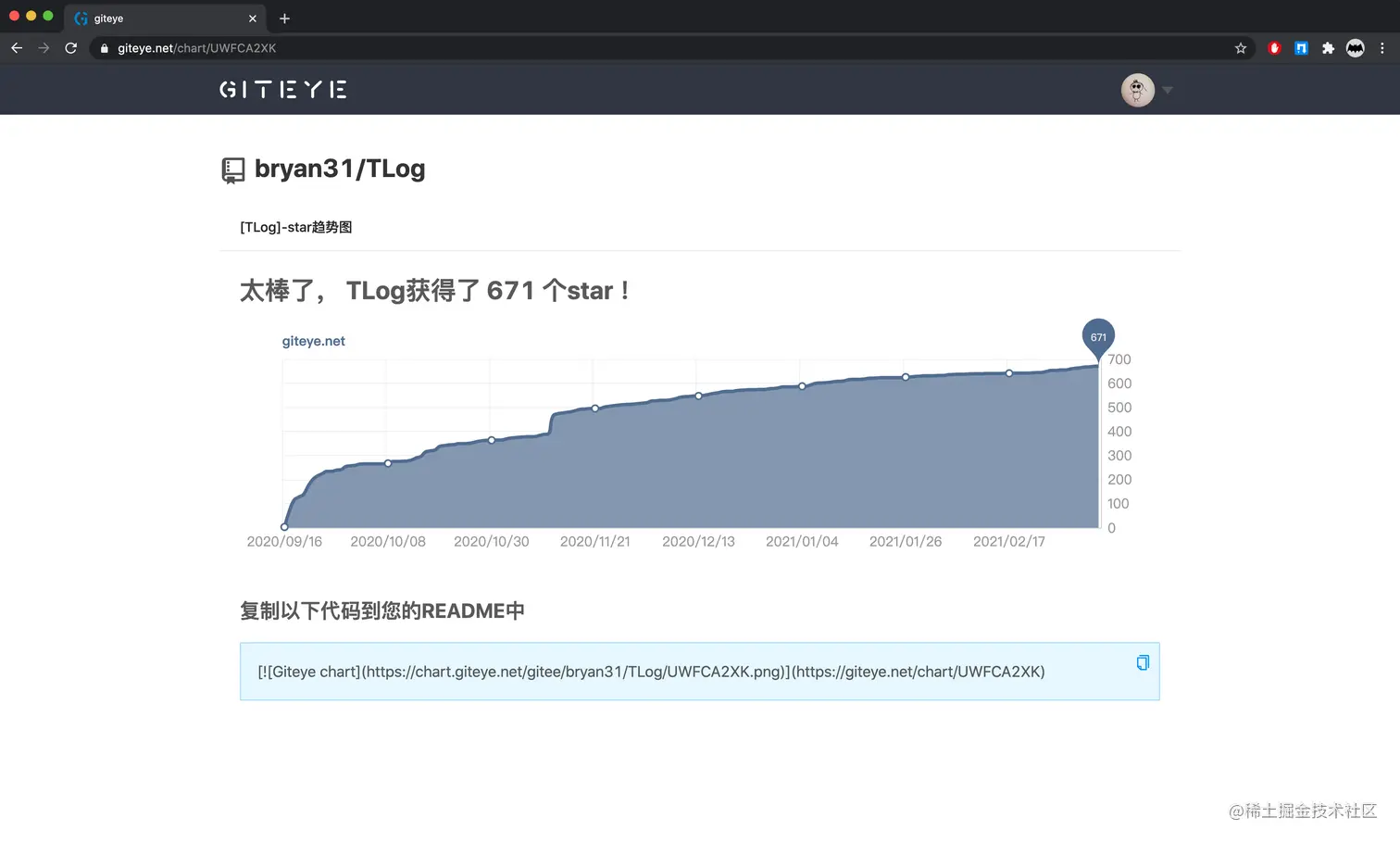
Task: Click the chart data point at 2020/10/30
Action: 492,440
